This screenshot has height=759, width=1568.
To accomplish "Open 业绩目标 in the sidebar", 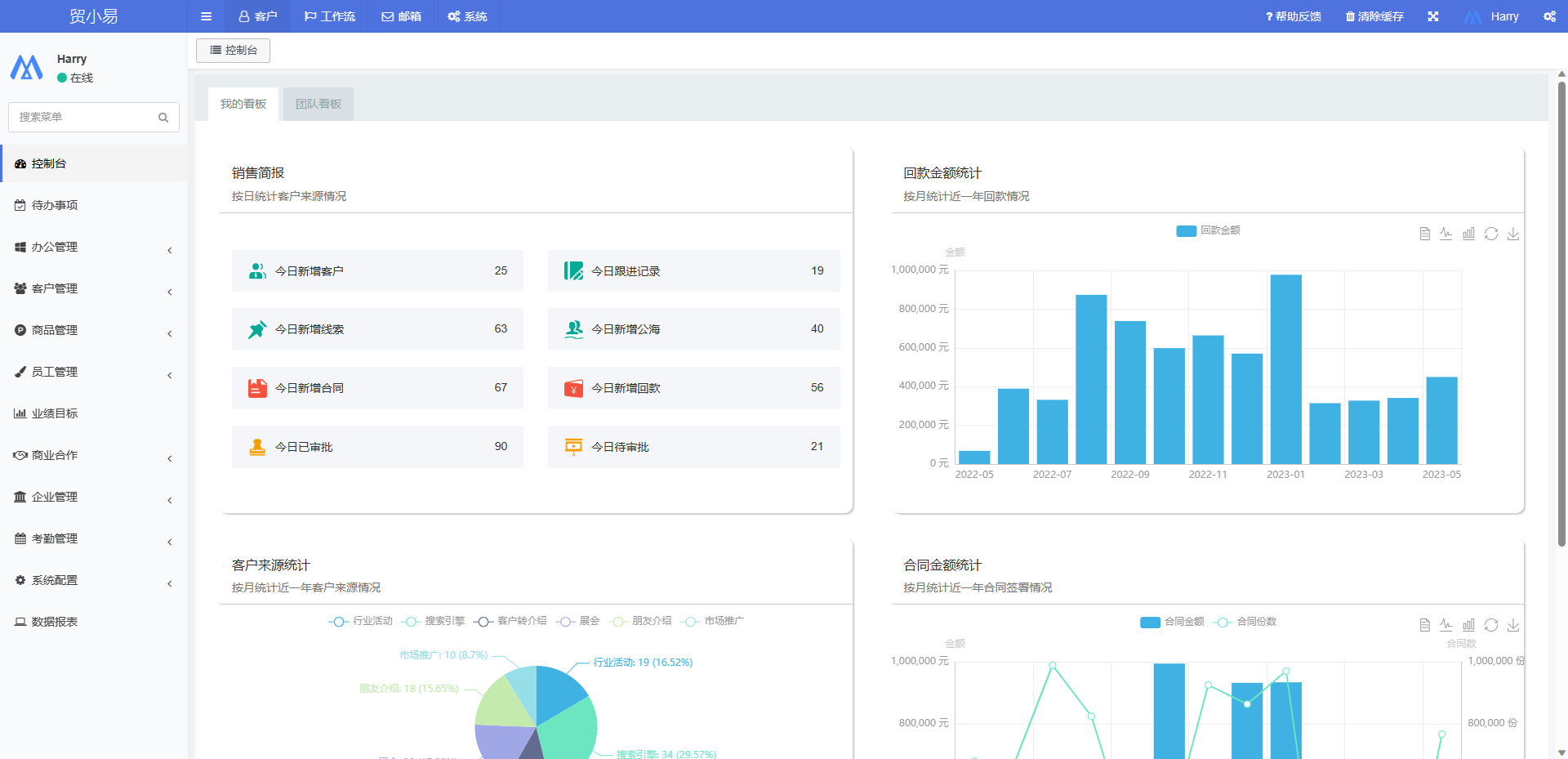I will point(94,413).
